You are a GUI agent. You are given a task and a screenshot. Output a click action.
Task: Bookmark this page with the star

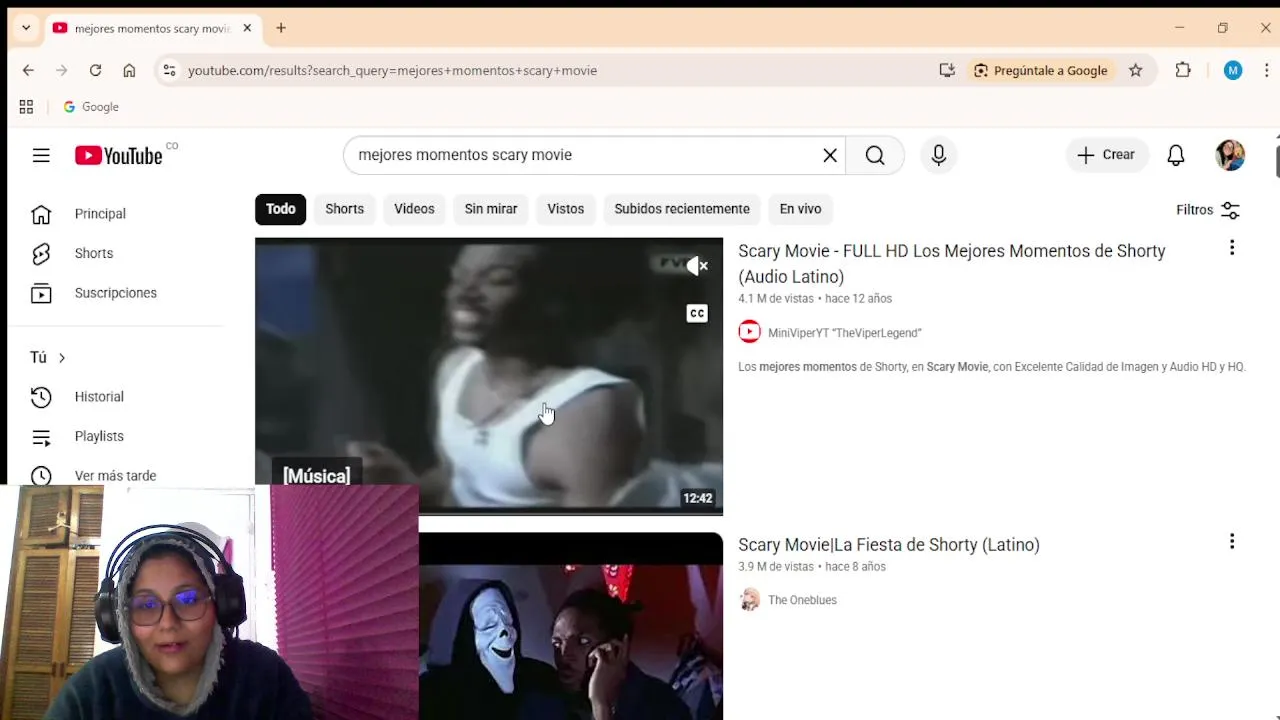coord(1136,70)
